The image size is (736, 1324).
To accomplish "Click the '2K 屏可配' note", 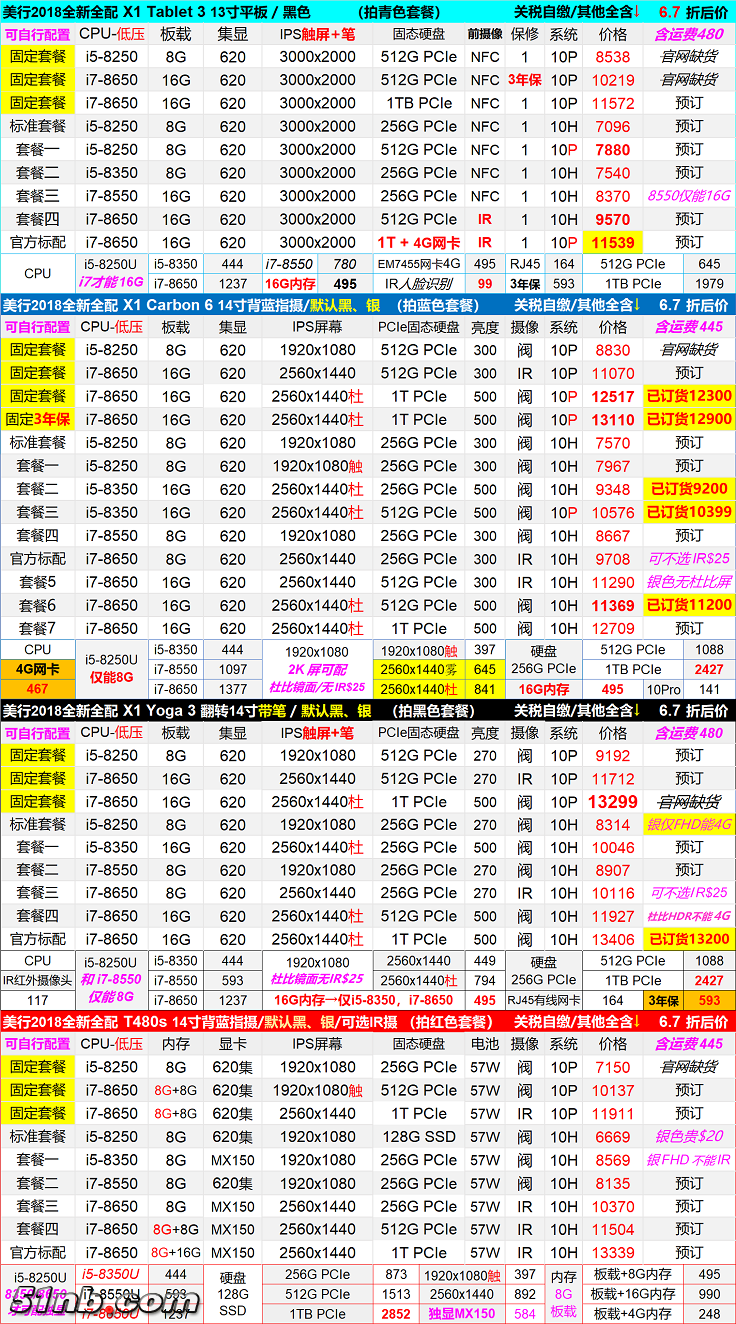I will click(x=317, y=669).
